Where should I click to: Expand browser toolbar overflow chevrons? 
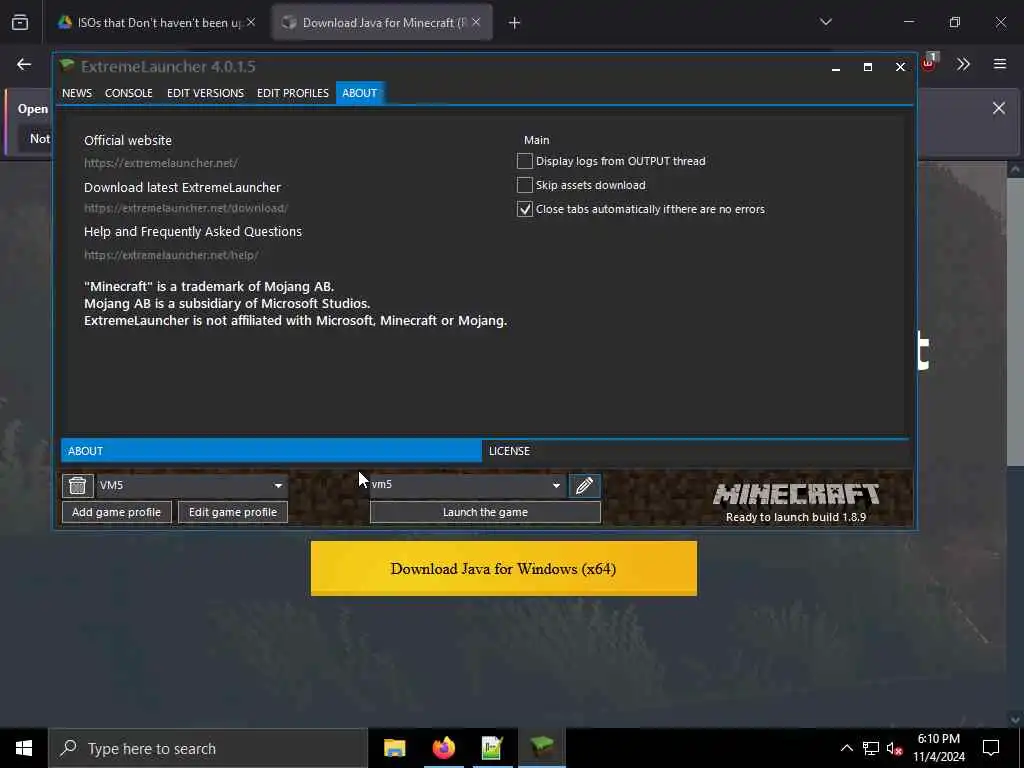click(963, 64)
